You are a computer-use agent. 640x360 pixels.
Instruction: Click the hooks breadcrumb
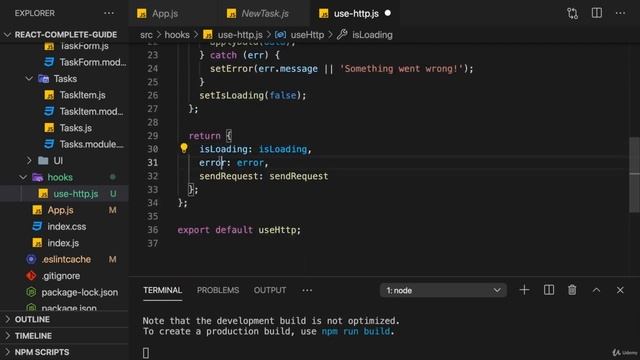177,35
